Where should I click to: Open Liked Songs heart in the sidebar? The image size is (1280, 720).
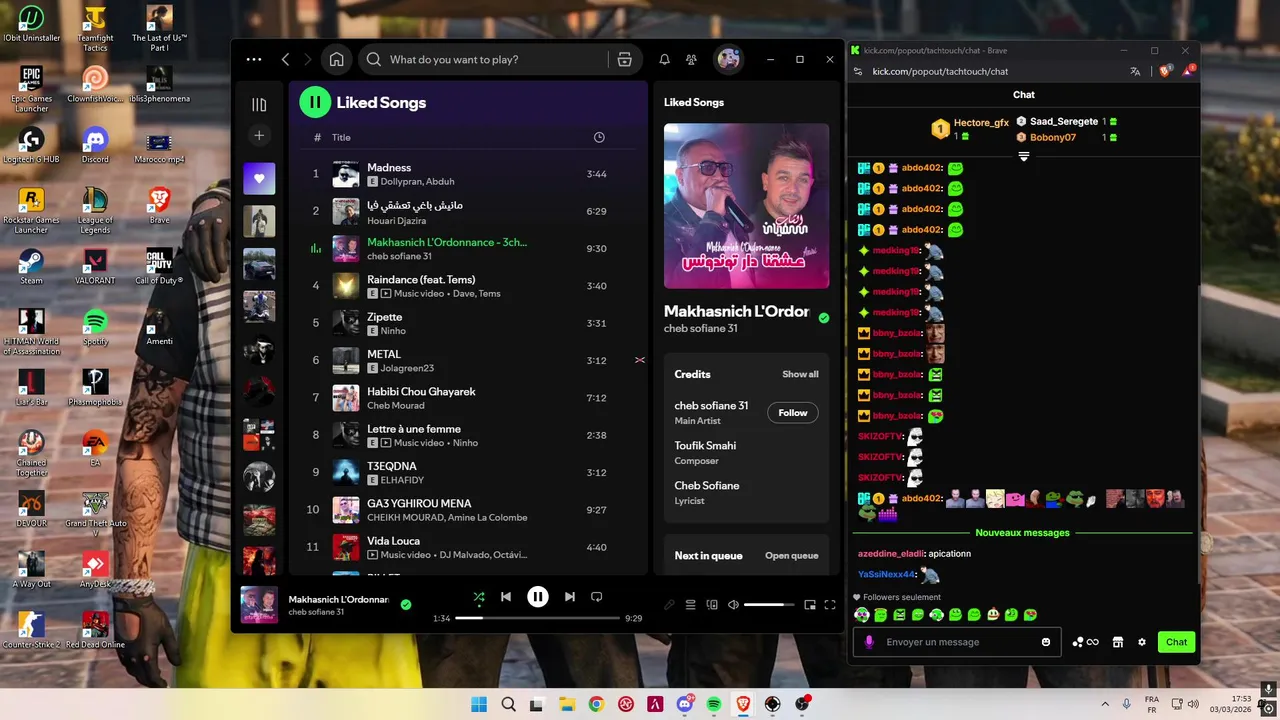(259, 179)
